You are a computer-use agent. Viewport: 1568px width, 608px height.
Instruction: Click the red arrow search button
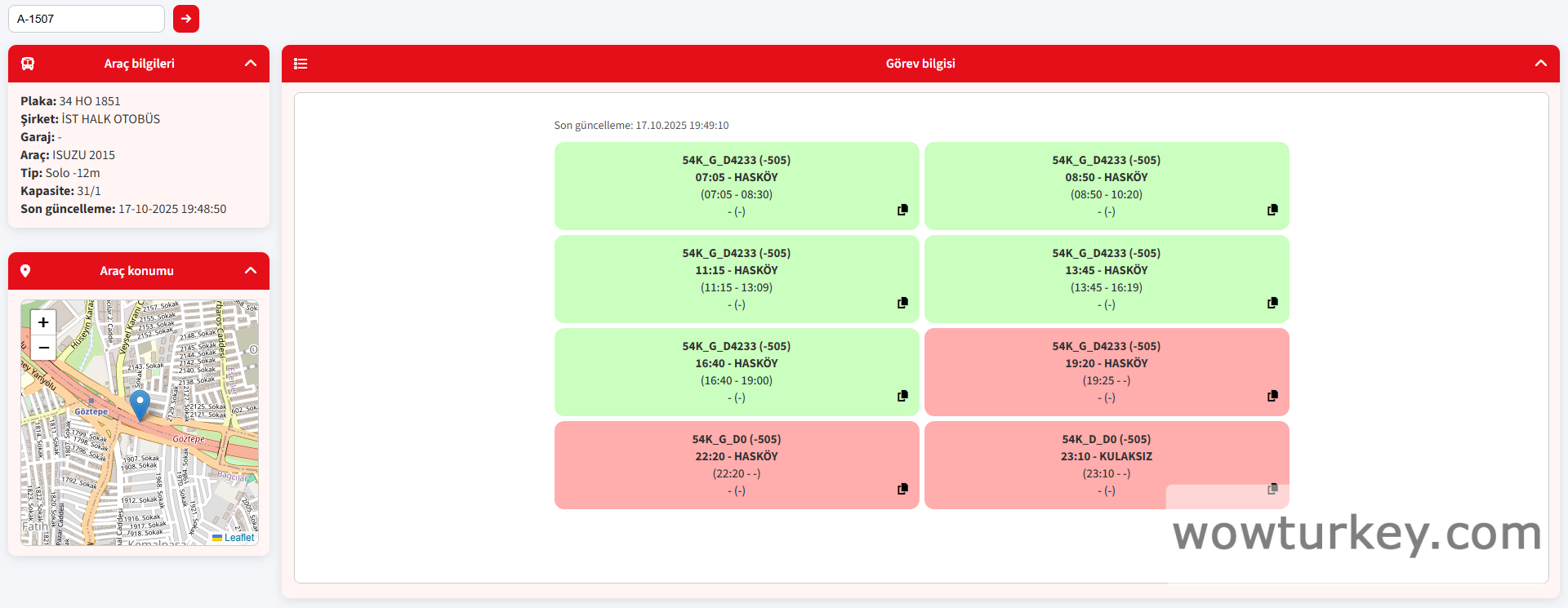pos(186,19)
